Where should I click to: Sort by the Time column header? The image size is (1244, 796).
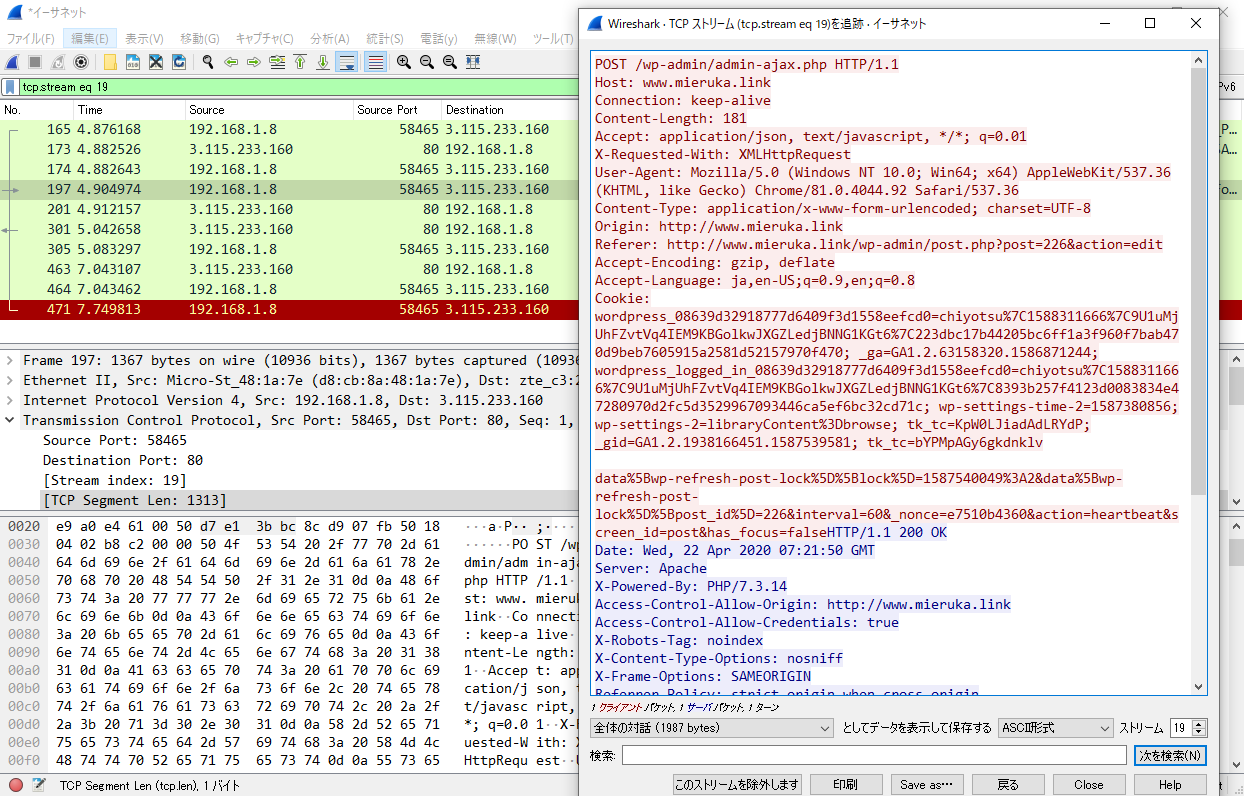point(129,109)
